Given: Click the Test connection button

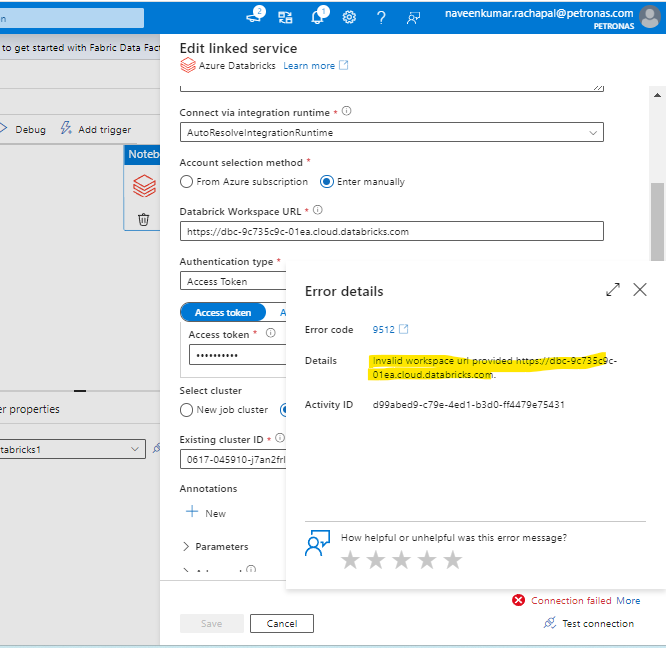Looking at the screenshot, I should tap(589, 623).
